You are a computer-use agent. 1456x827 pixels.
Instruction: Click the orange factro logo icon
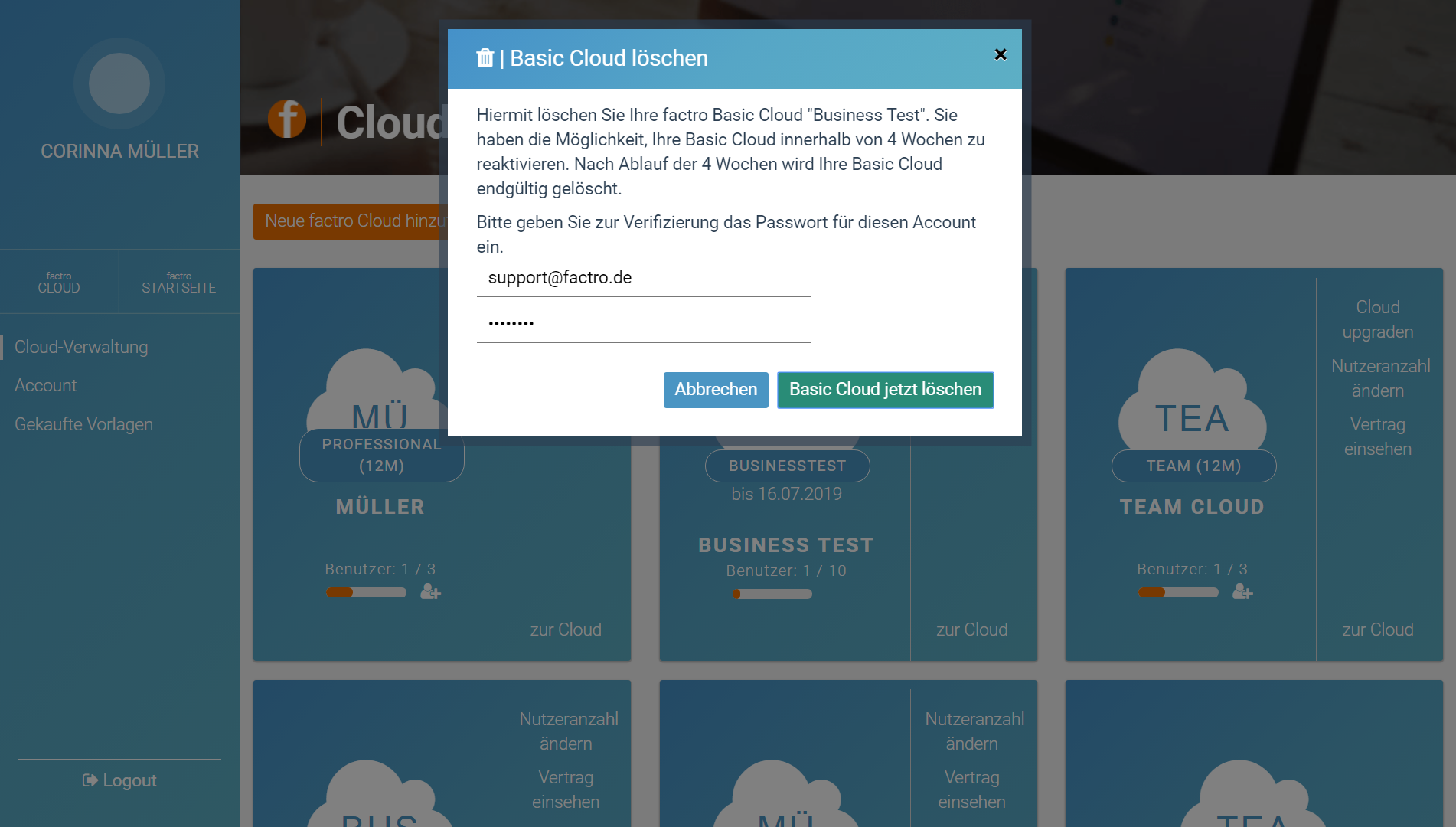[x=287, y=119]
